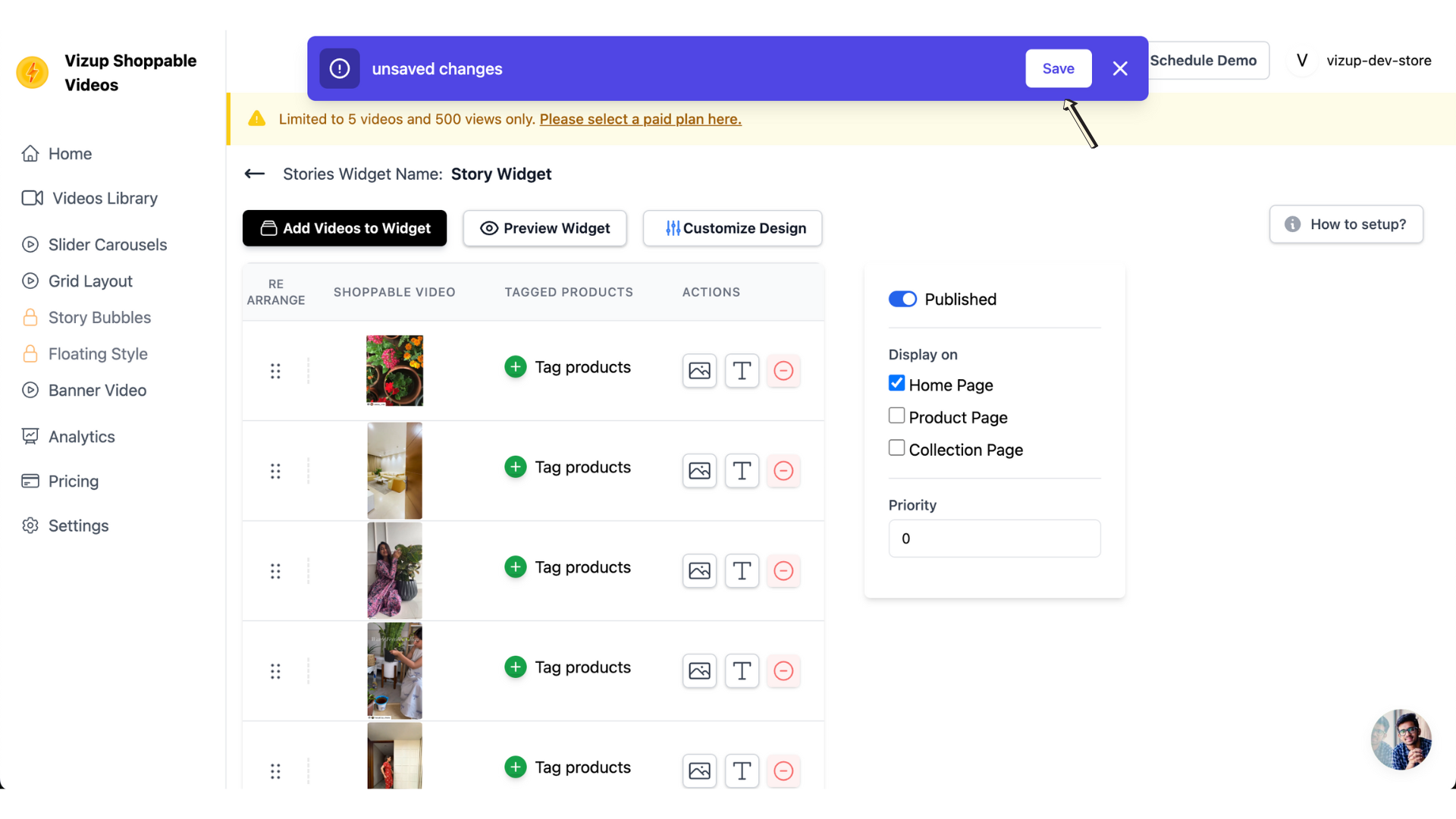Enable the Product Page checkbox
The width and height of the screenshot is (1456, 819).
click(x=896, y=416)
